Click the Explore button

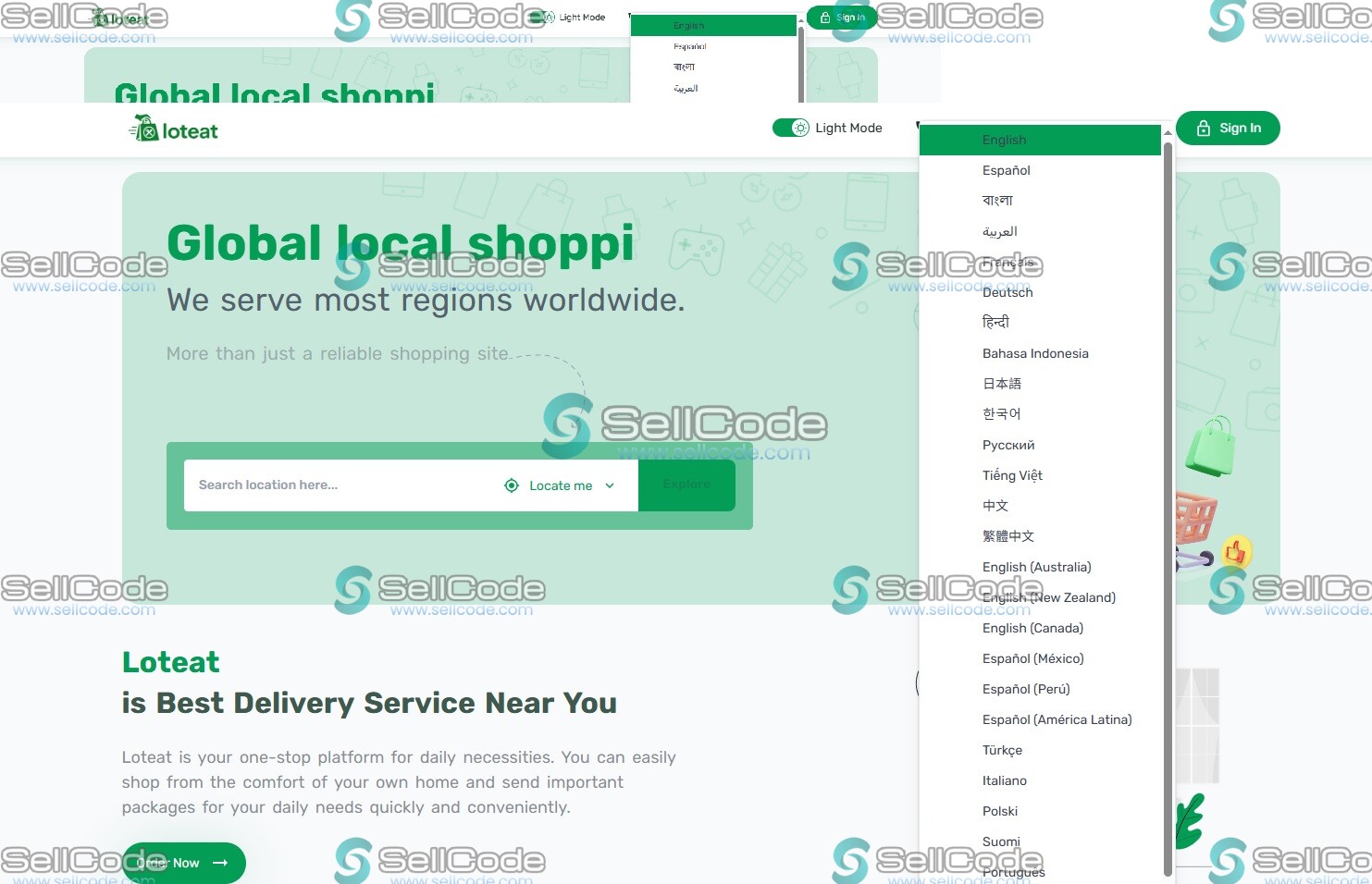tap(686, 485)
